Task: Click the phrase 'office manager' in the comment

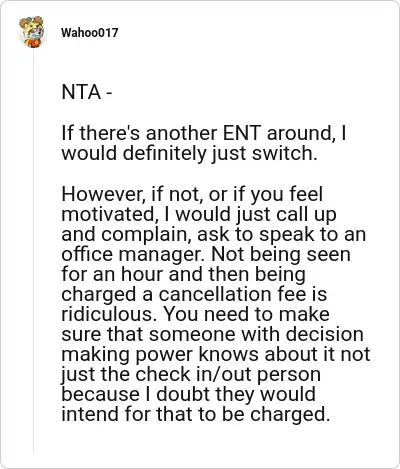Action: click(133, 254)
